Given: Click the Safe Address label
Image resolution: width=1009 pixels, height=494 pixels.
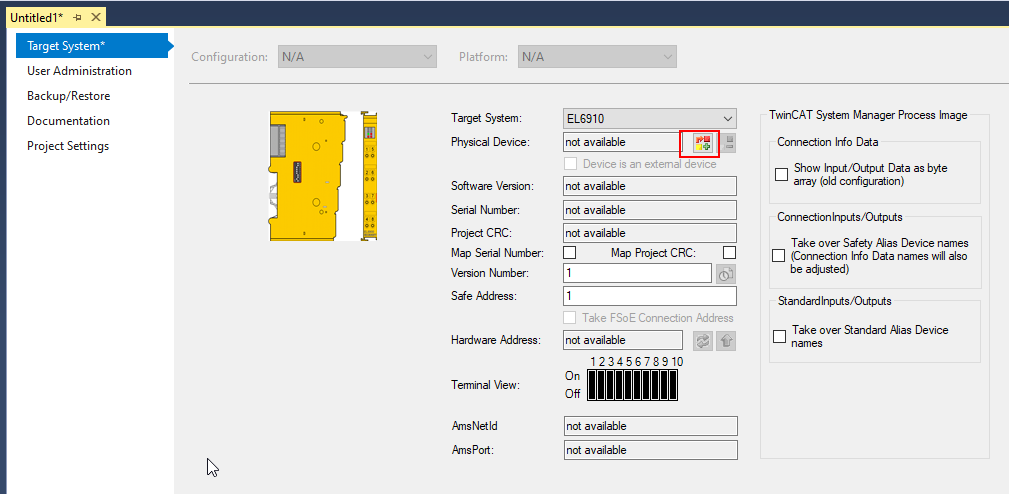Looking at the screenshot, I should pos(484,296).
